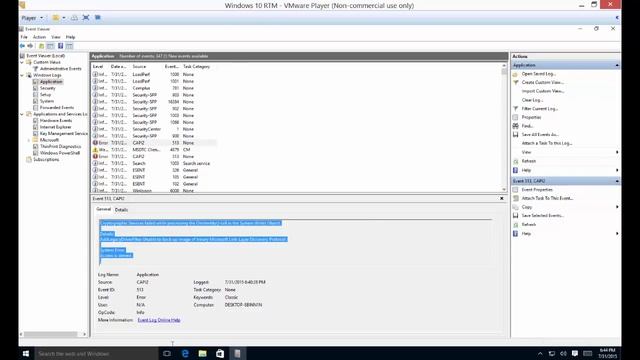Image resolution: width=640 pixels, height=360 pixels.
Task: Switch to the Details tab
Action: click(x=121, y=209)
